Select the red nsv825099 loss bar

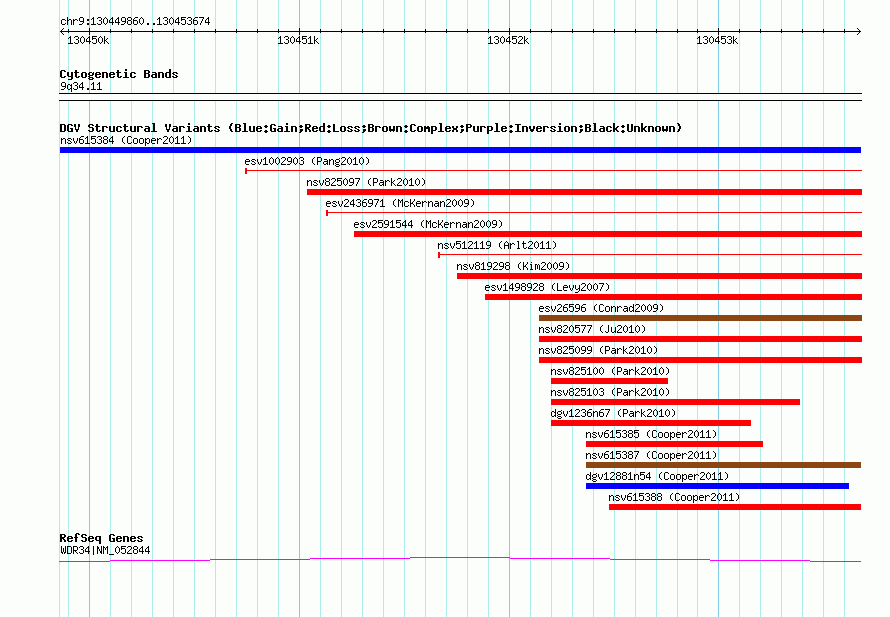tap(700, 360)
